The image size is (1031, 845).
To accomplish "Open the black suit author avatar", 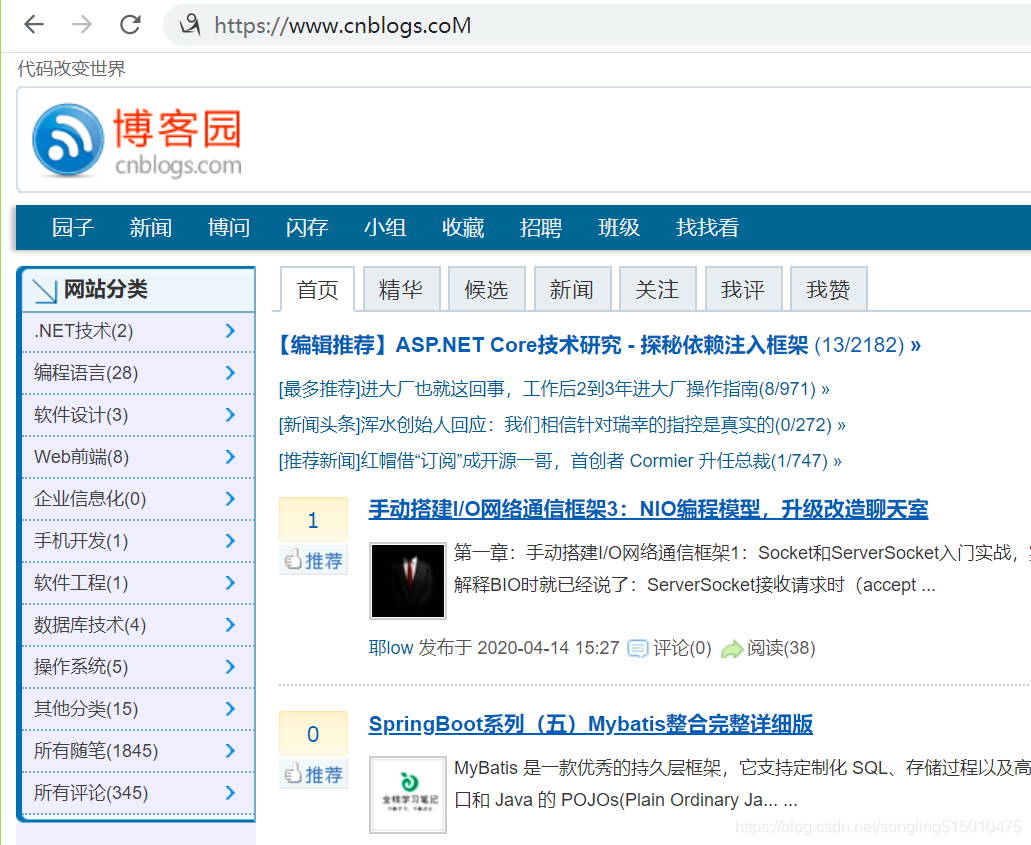I will 408,581.
